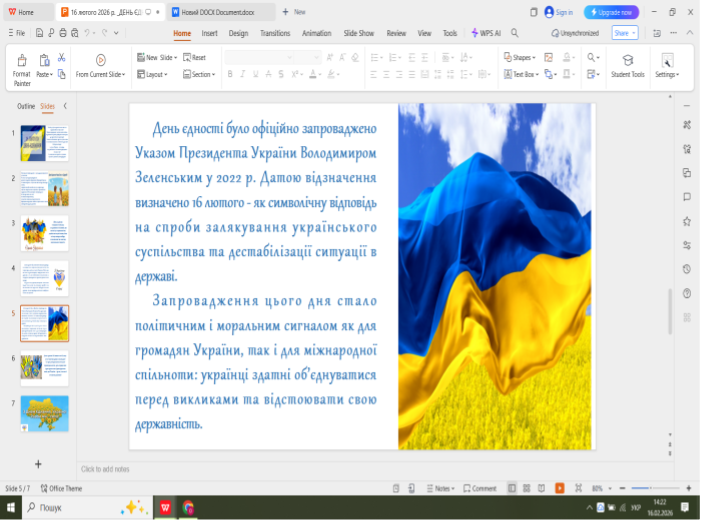Viewport: 702px width, 522px height.
Task: Open the Transitions ribbon tab
Action: point(274,33)
